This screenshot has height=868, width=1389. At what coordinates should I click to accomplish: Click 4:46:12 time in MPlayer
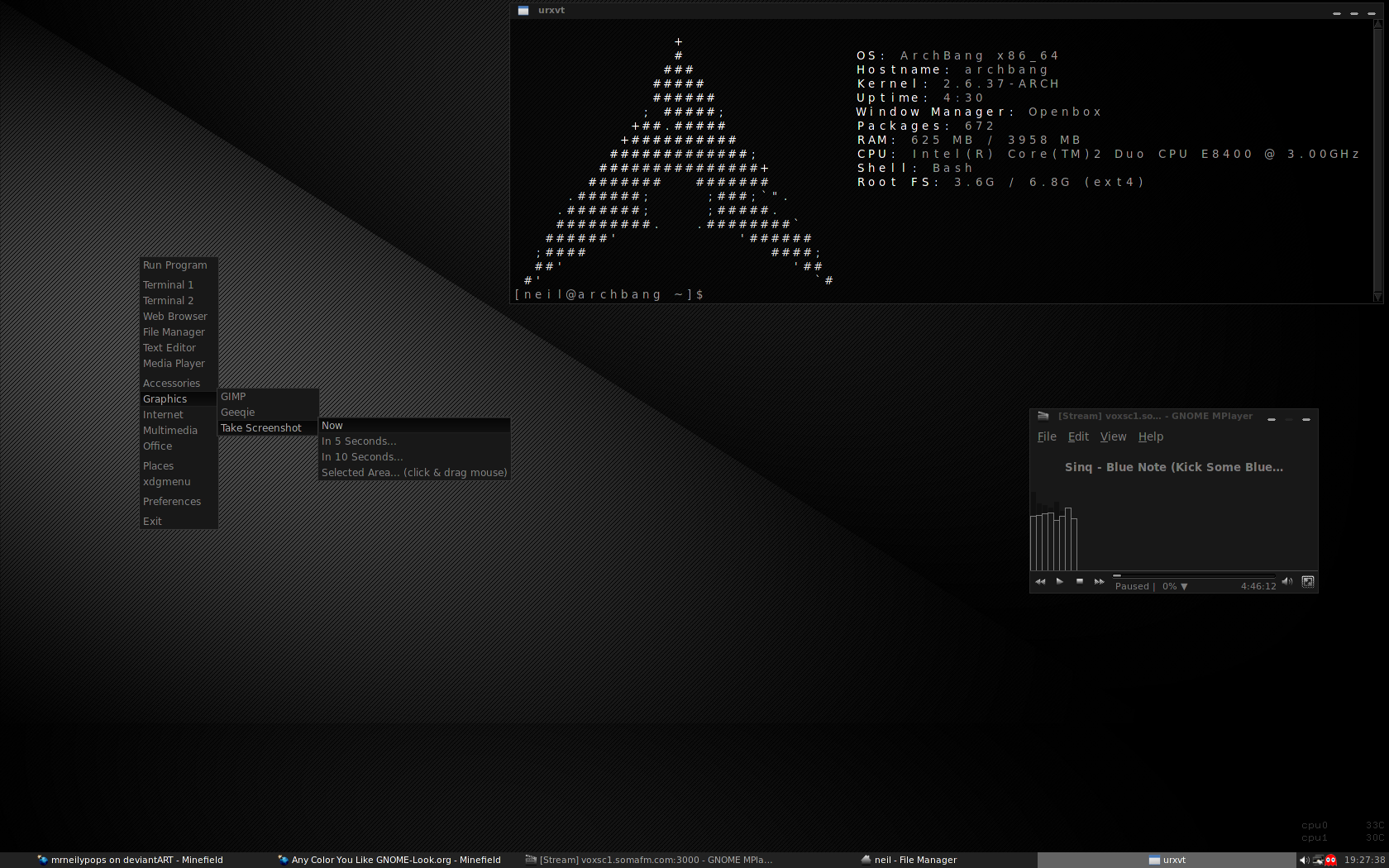[1258, 587]
